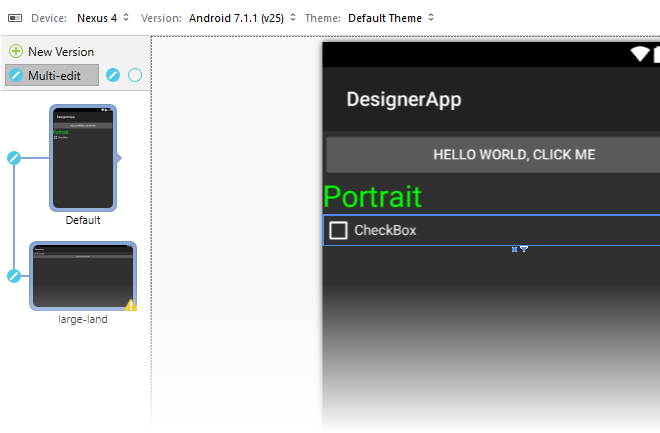660x433 pixels.
Task: Click the DesignerApp action bar title
Action: pos(404,100)
